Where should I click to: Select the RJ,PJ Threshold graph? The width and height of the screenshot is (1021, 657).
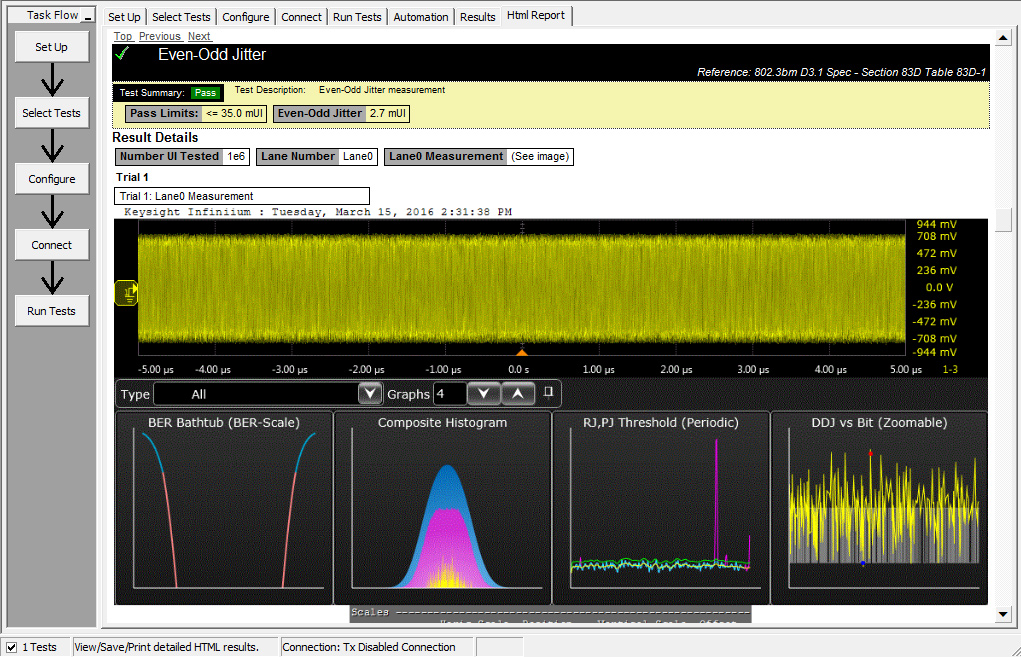[x=660, y=508]
